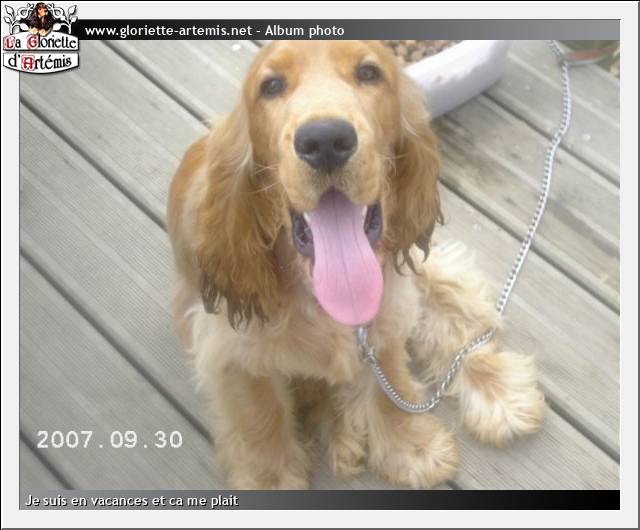Click the La Gloriette d'Artémis logo
The image size is (640, 530).
click(x=40, y=38)
